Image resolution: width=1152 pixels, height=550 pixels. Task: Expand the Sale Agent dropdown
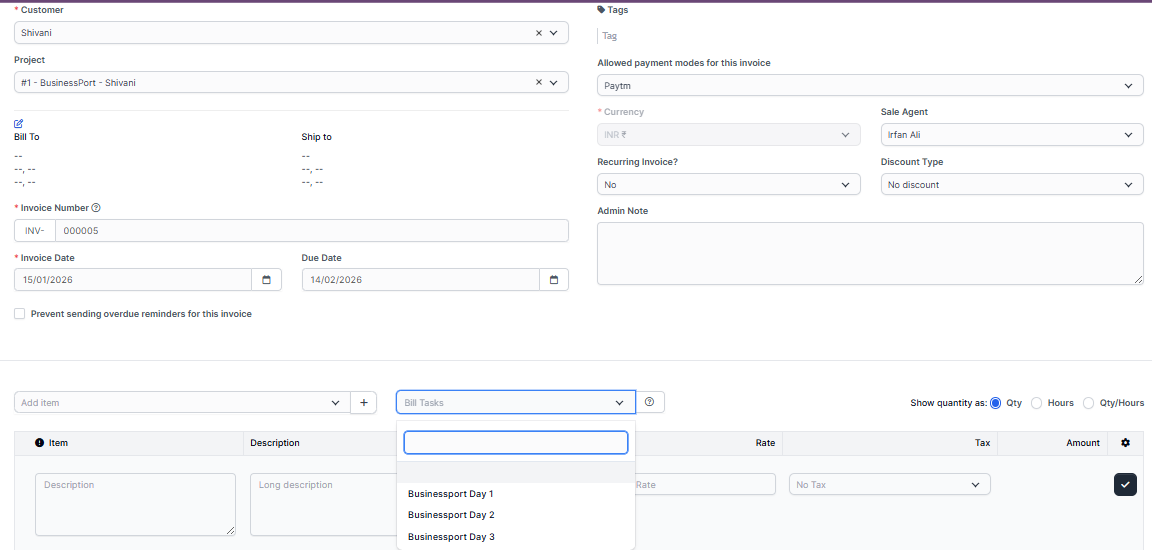(1011, 135)
